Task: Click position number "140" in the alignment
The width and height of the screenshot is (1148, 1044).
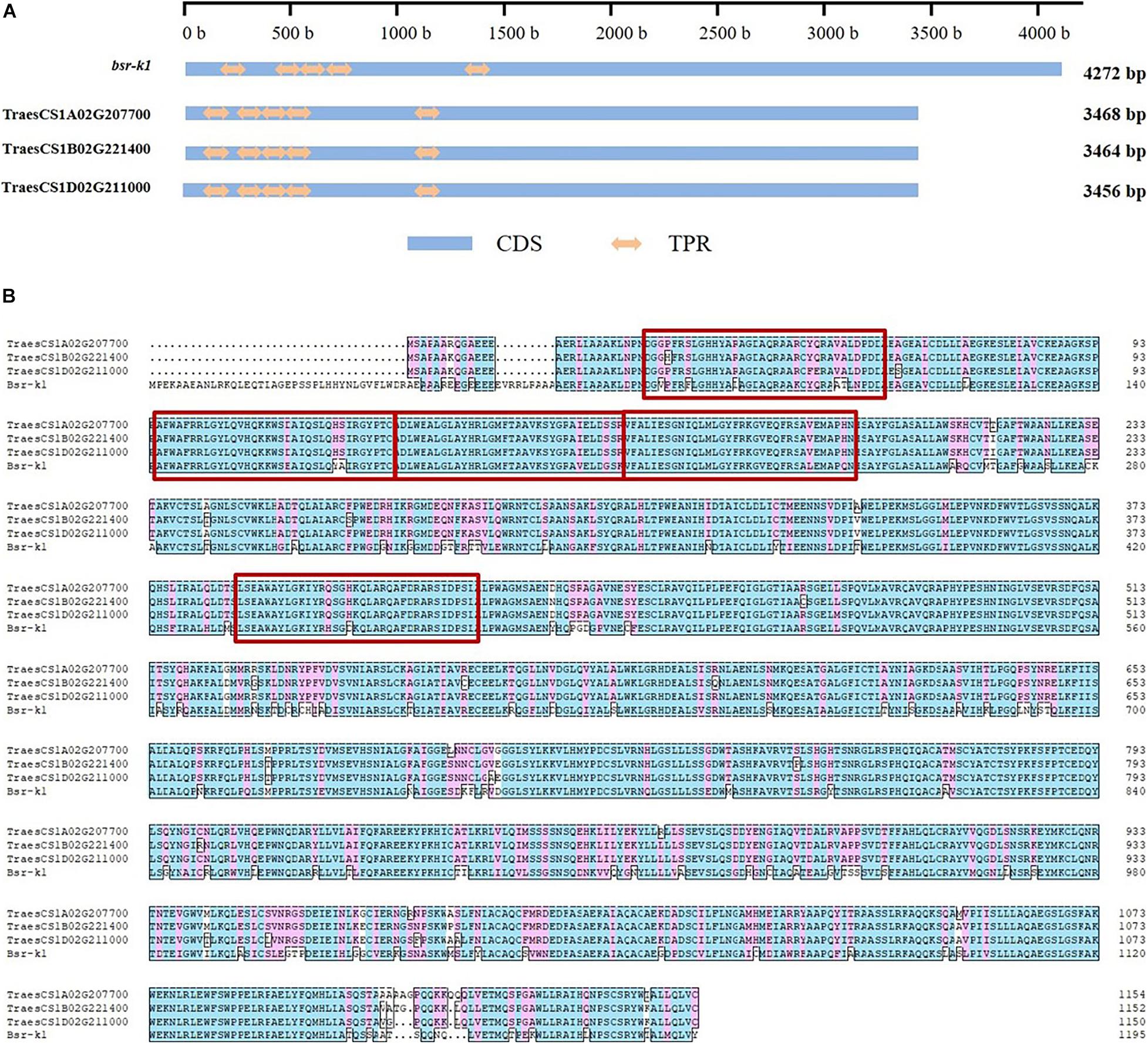Action: tap(1136, 385)
